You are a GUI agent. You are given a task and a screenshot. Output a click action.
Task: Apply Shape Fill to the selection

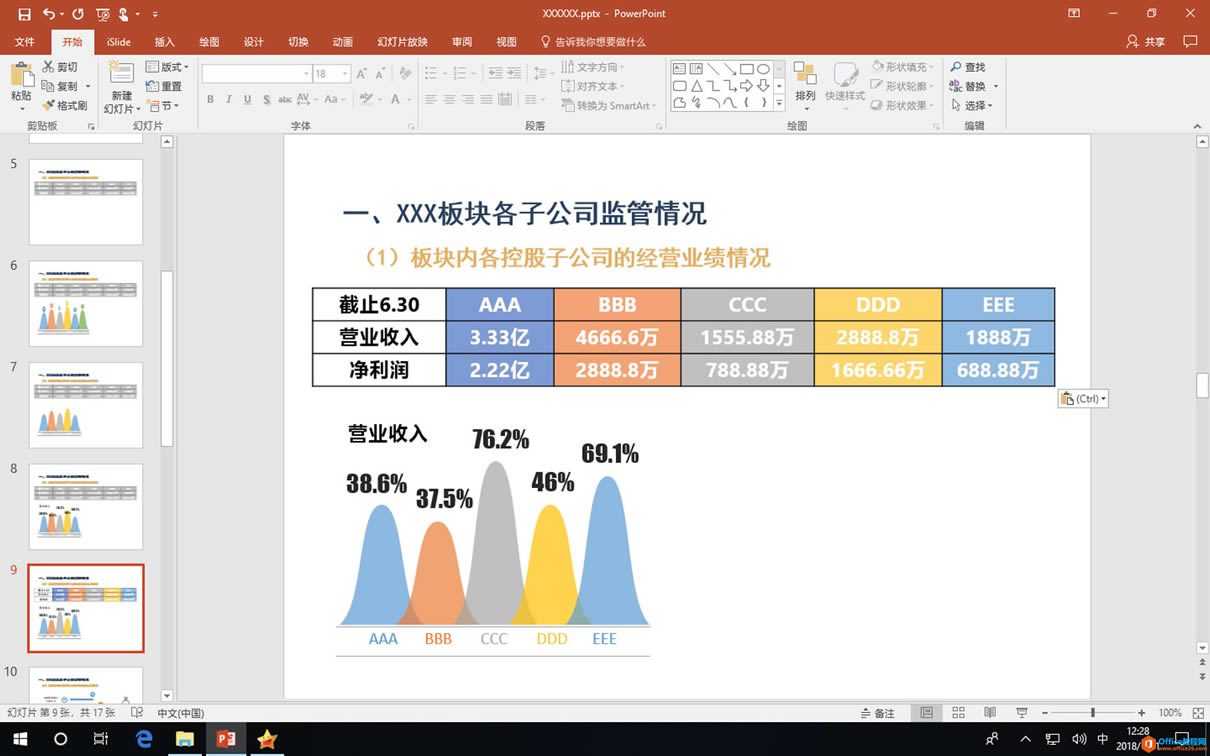click(901, 66)
